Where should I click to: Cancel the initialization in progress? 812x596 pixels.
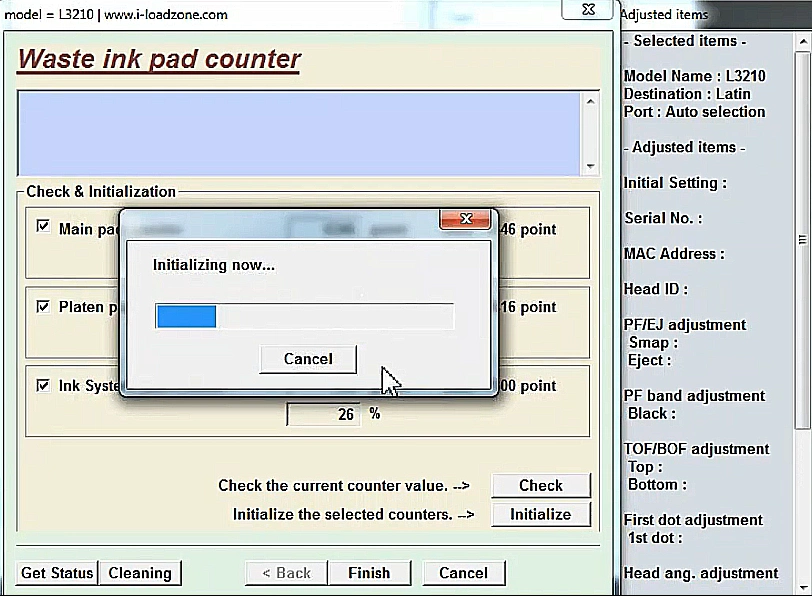pos(307,359)
